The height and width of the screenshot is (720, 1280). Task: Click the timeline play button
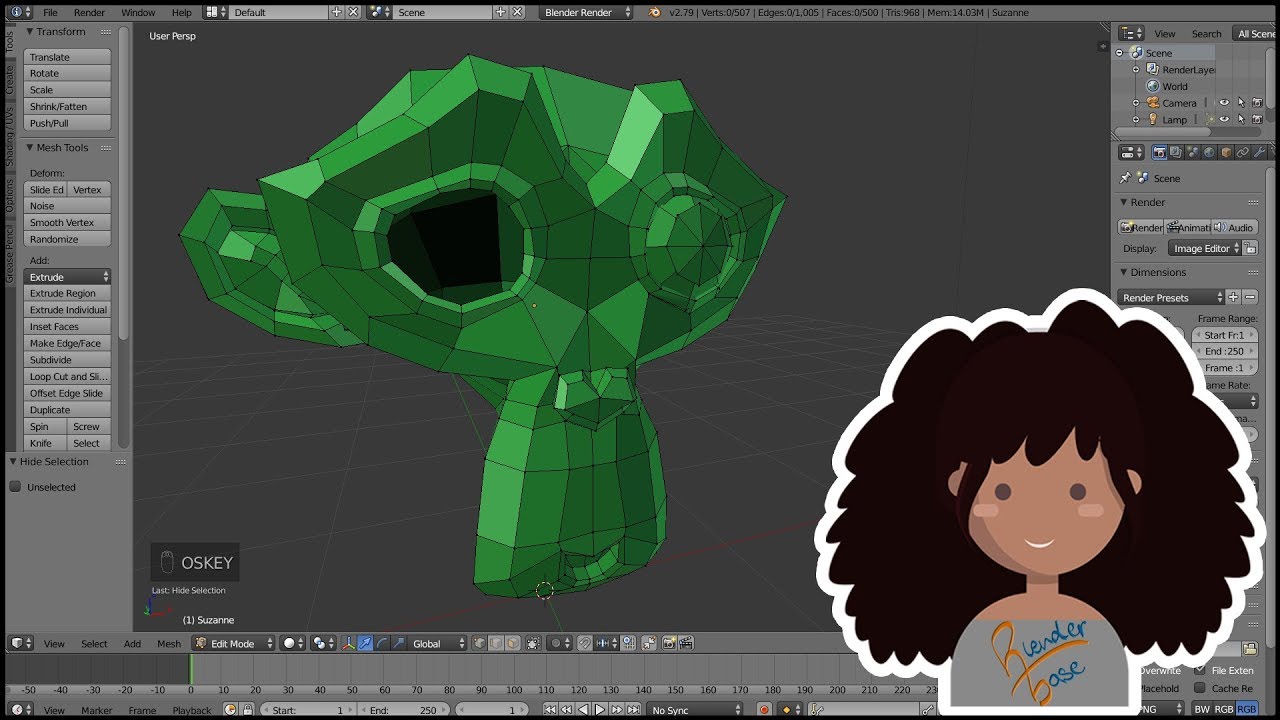[600, 710]
